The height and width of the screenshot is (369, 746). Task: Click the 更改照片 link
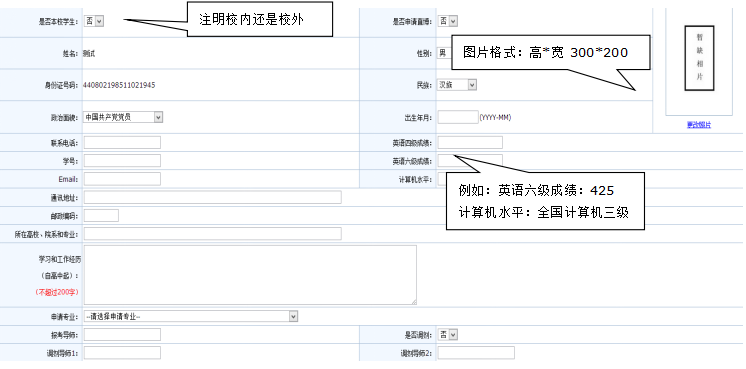point(699,125)
